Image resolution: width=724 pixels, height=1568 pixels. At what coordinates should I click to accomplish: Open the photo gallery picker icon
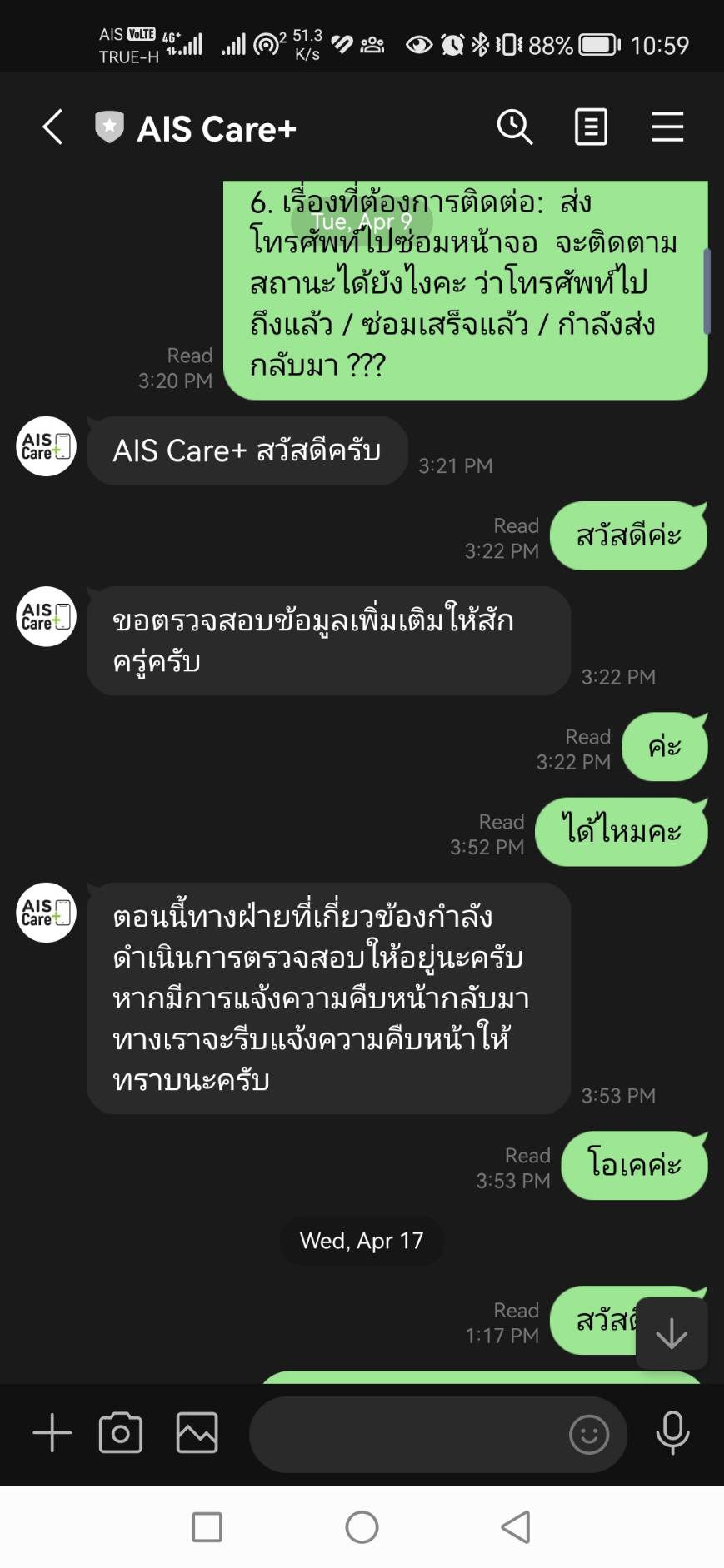(x=197, y=1433)
